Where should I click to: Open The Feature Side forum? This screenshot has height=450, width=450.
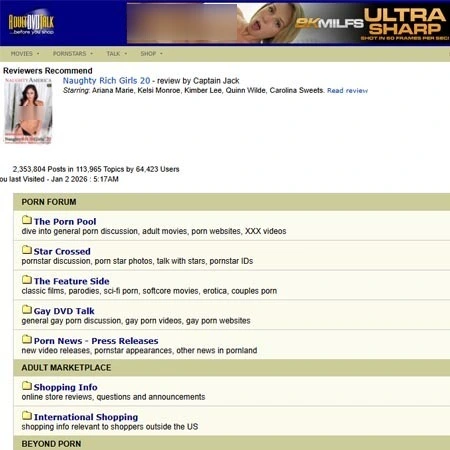click(x=71, y=281)
